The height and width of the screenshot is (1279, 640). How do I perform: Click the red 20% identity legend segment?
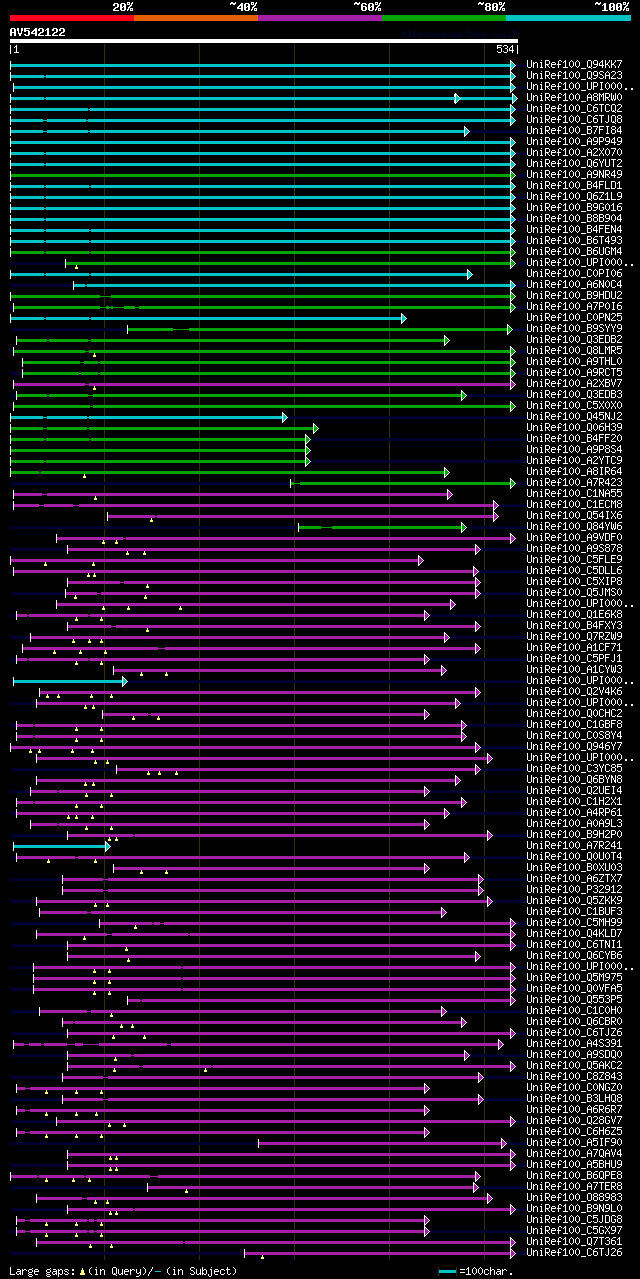tap(71, 17)
